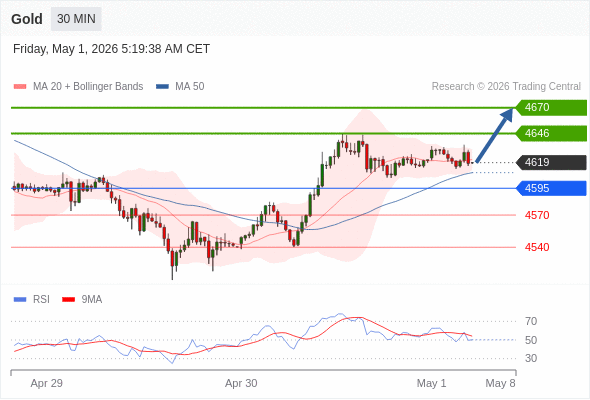Click the pink MA 20 legend swatch
Screen dimensions: 590x400
click(x=20, y=87)
